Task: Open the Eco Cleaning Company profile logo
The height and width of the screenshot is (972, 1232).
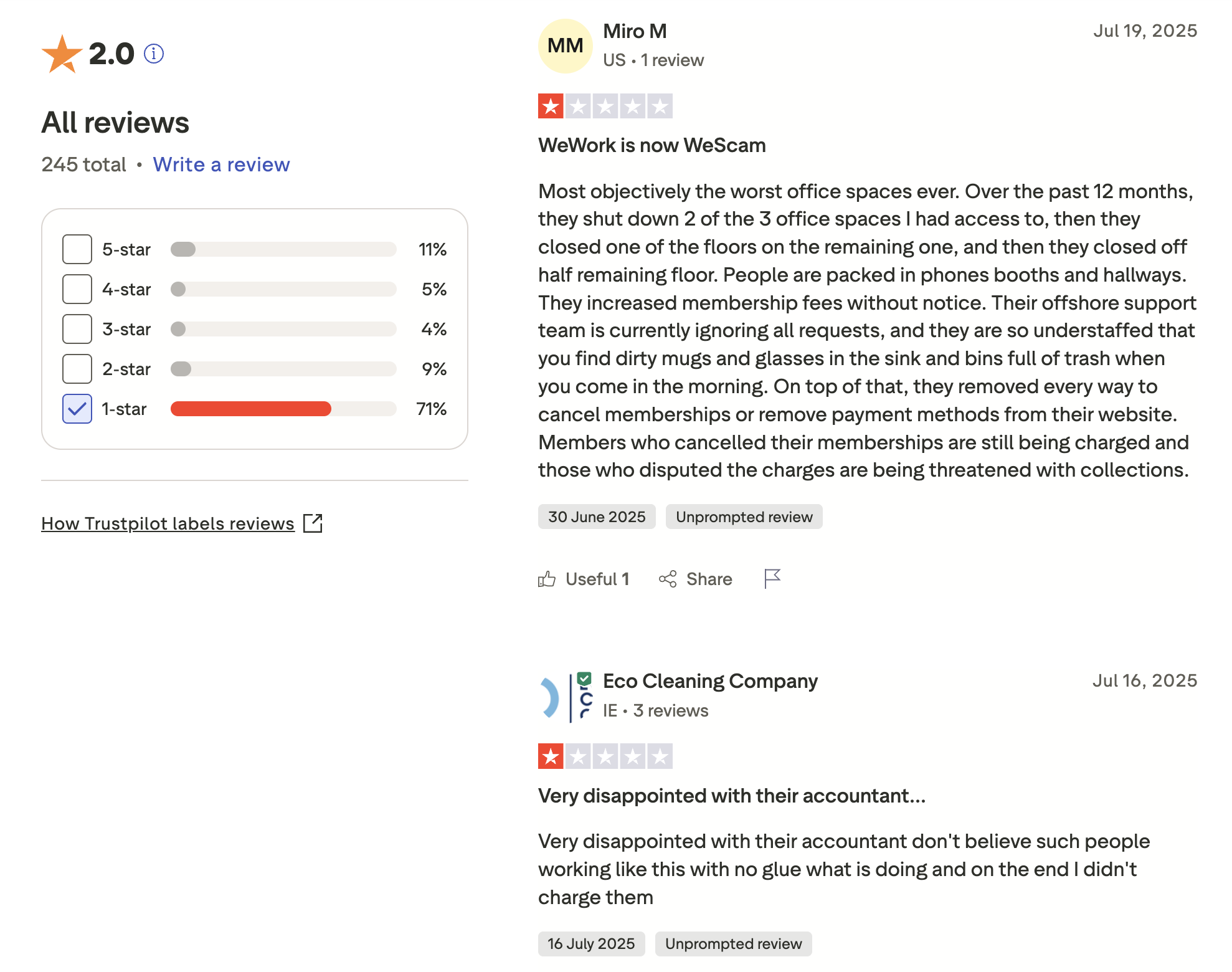Action: 565,697
